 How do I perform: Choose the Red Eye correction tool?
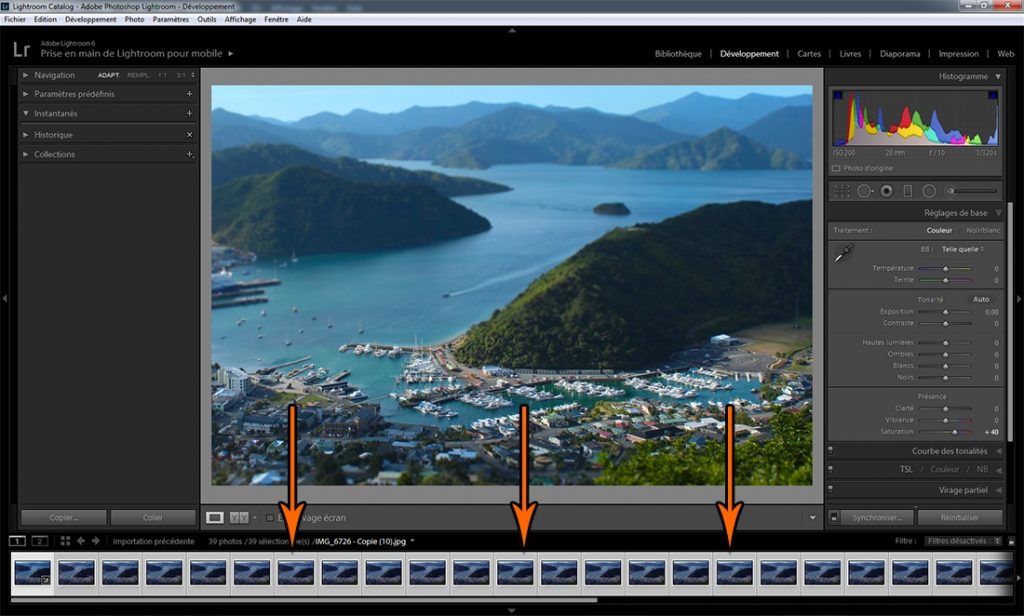tap(886, 190)
